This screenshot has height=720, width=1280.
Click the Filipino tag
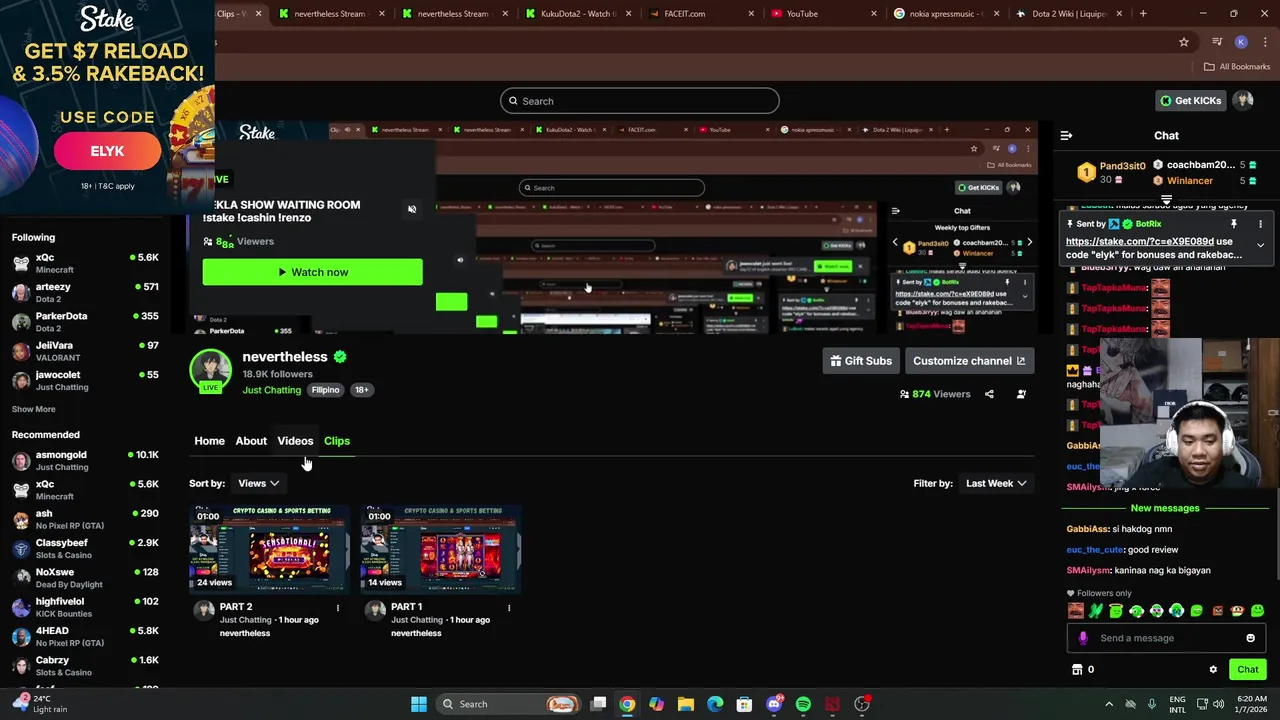[x=325, y=390]
